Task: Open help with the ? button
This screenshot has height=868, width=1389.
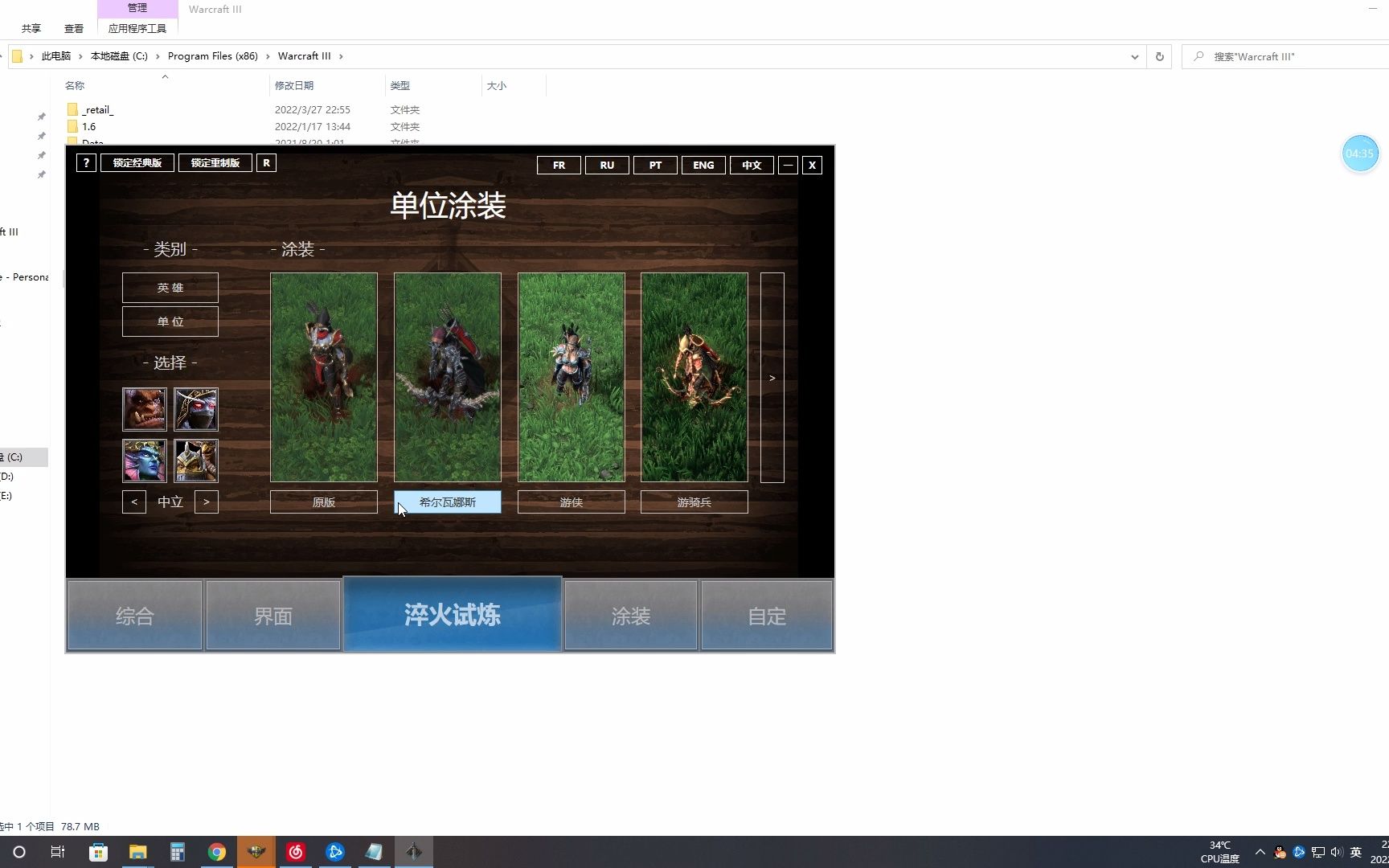Action: coord(86,163)
